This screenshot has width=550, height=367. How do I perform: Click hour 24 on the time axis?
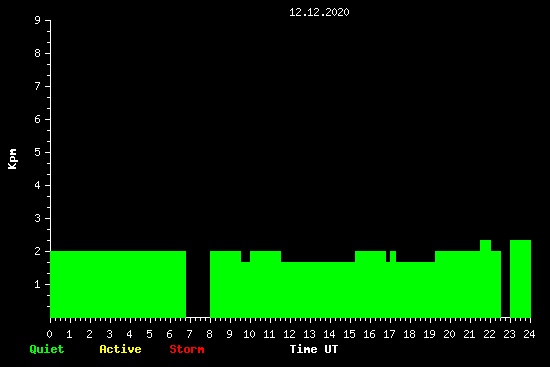coord(529,334)
